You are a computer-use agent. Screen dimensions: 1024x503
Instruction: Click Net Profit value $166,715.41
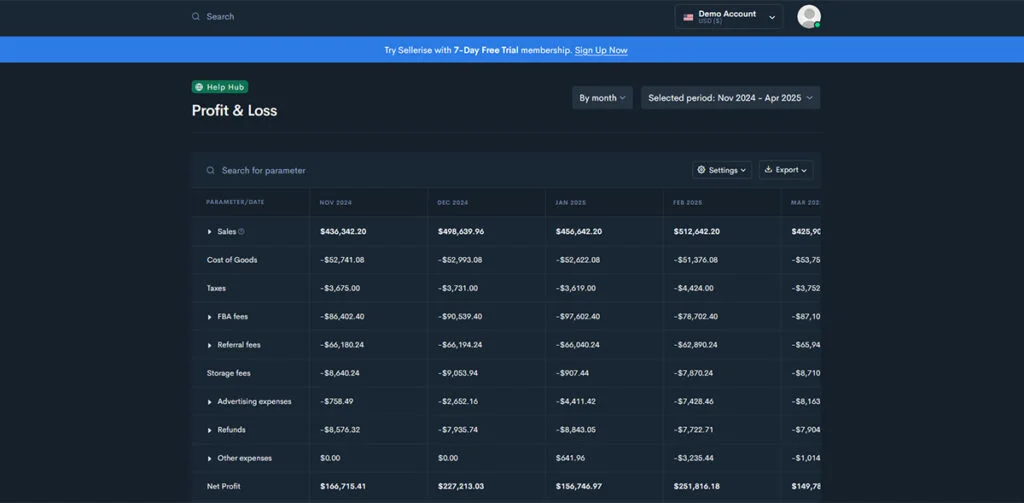[343, 487]
